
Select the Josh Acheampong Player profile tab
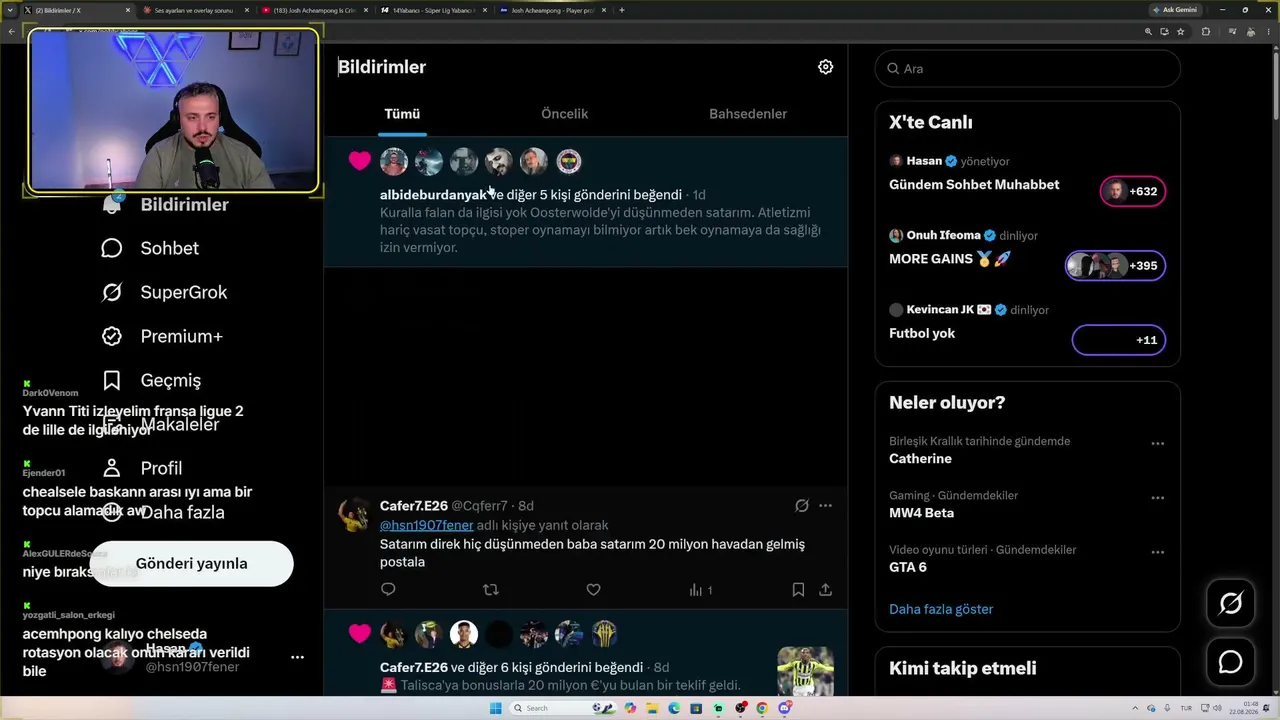coord(551,10)
